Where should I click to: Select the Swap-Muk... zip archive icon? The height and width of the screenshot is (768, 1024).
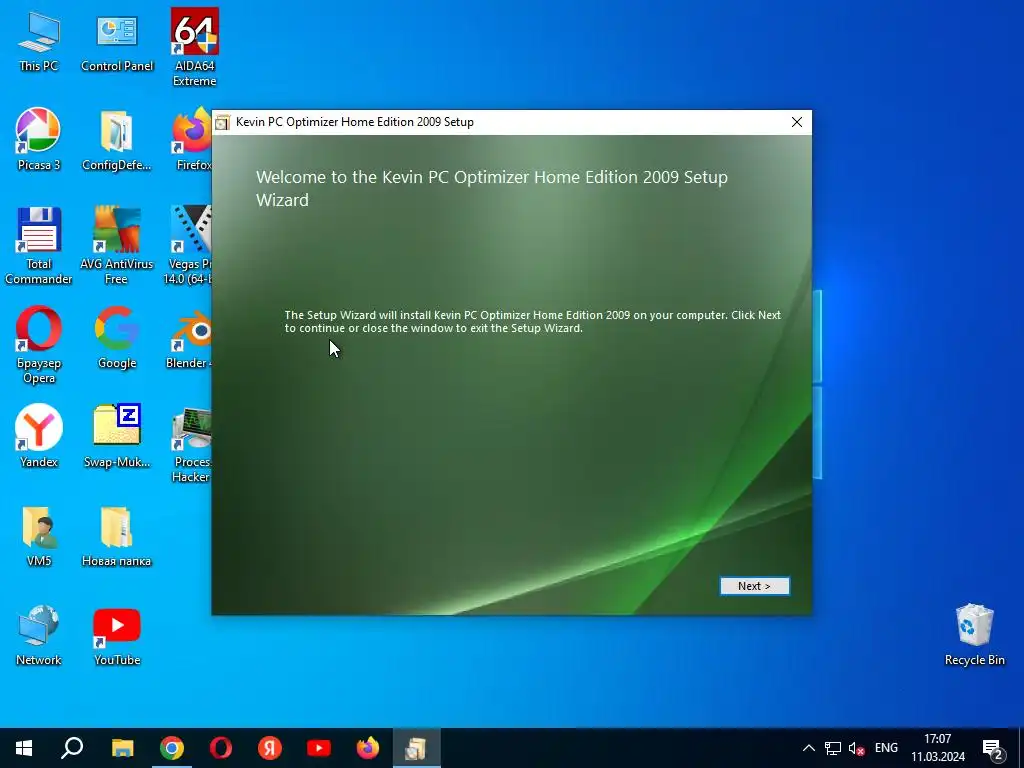(117, 436)
